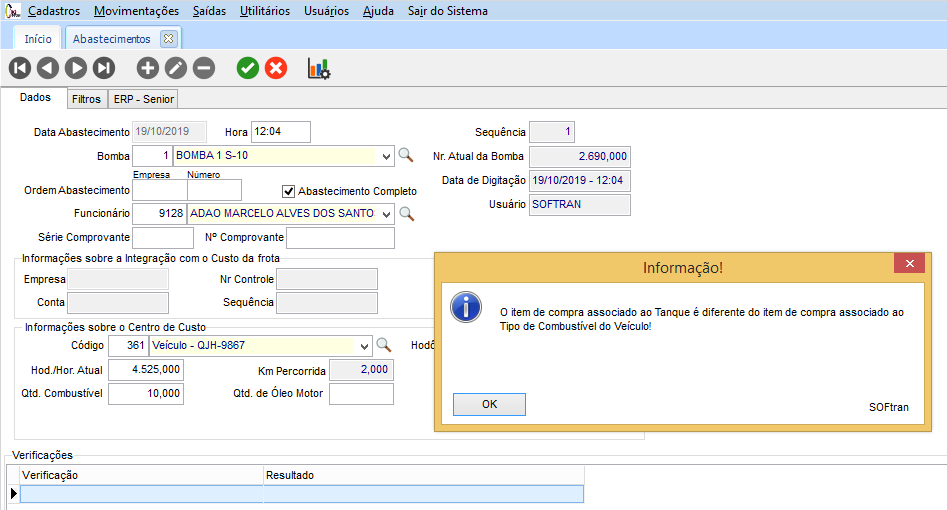Jump to the last record

click(x=104, y=68)
